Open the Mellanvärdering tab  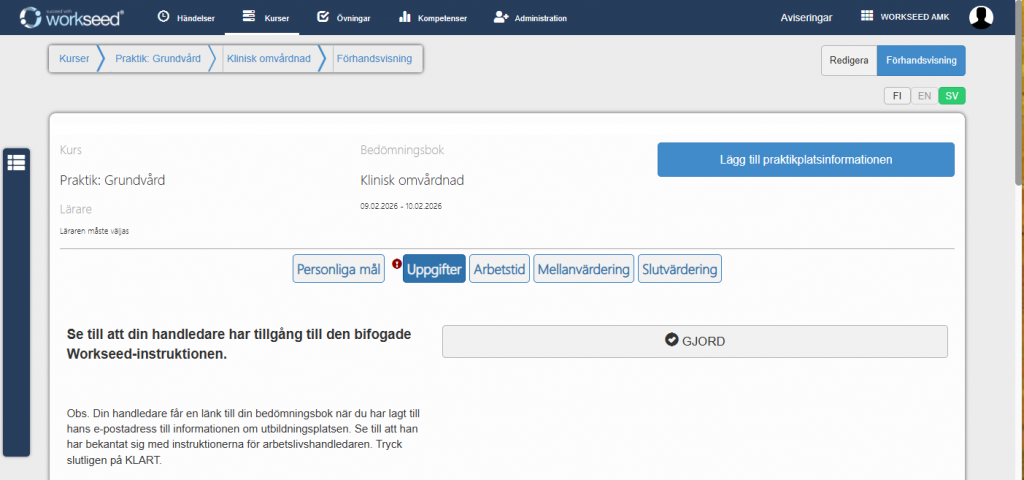tap(584, 269)
